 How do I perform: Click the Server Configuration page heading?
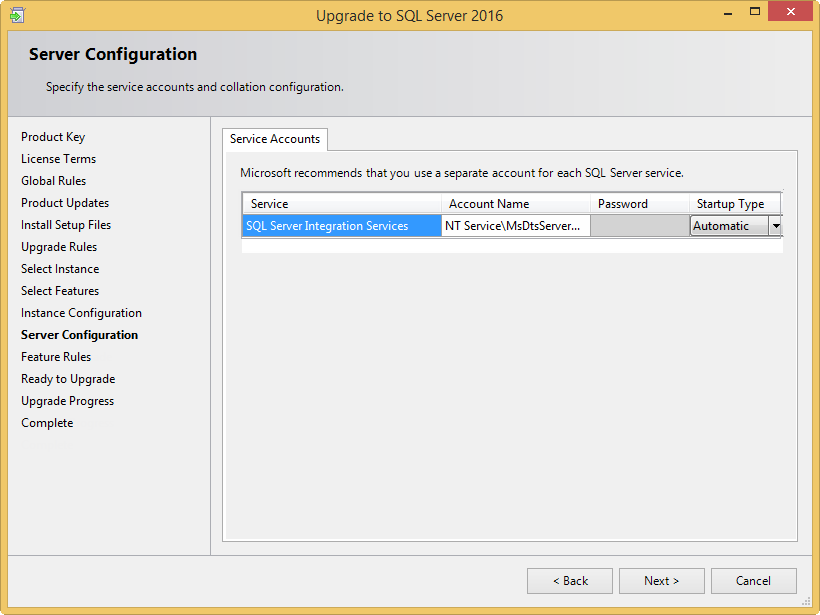(113, 54)
